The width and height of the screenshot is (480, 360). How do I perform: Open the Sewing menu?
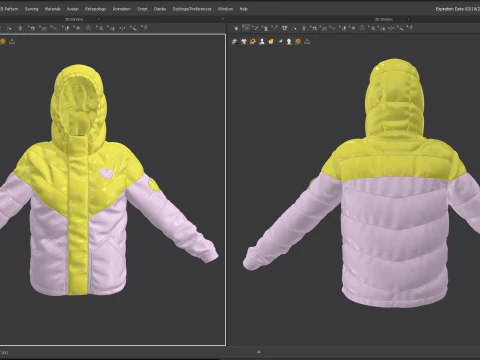tap(31, 9)
